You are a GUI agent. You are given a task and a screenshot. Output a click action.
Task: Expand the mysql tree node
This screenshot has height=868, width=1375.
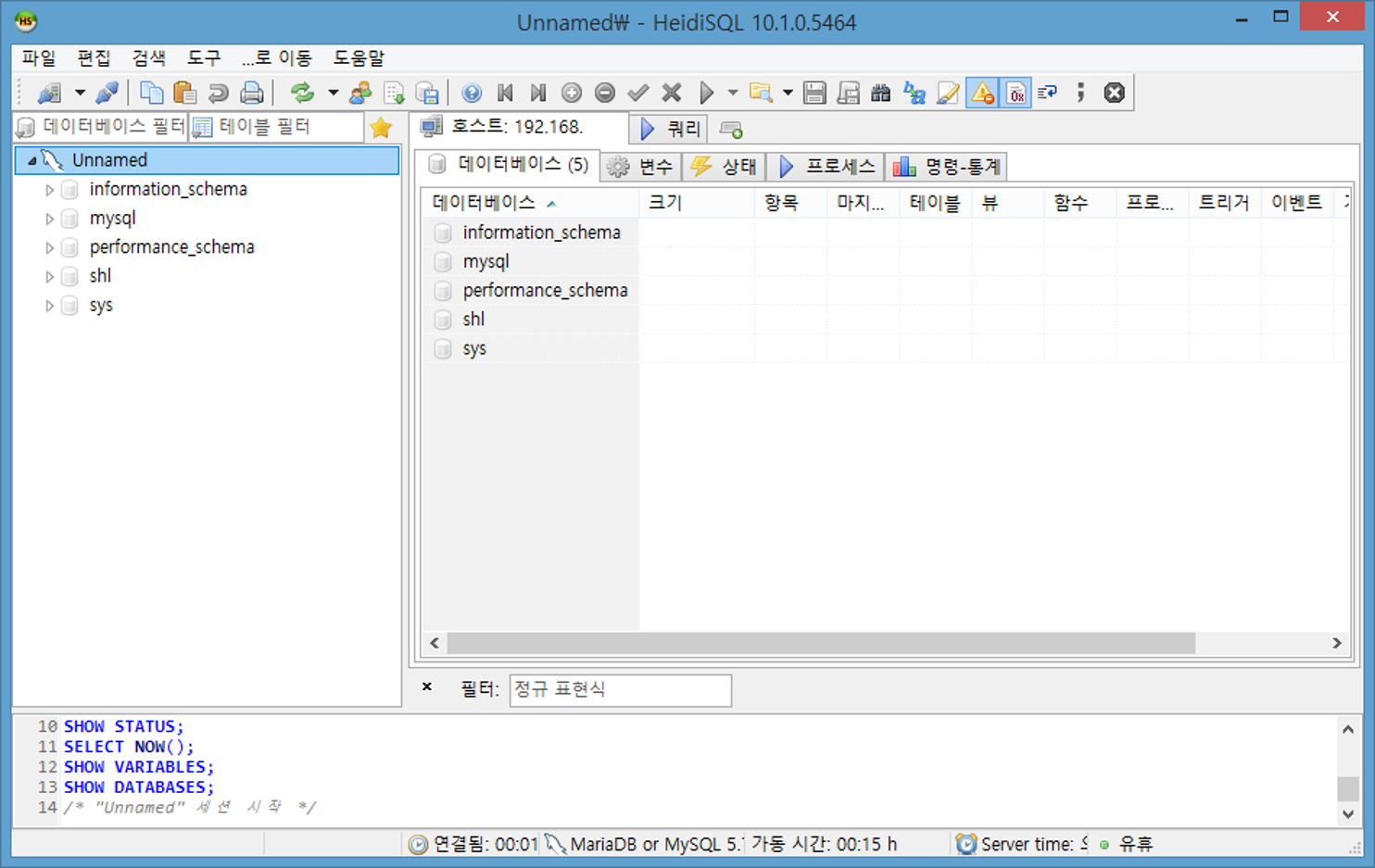[x=50, y=219]
